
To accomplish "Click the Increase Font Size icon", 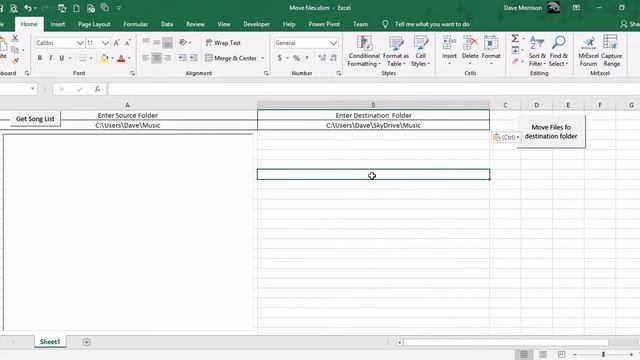I will [x=117, y=43].
